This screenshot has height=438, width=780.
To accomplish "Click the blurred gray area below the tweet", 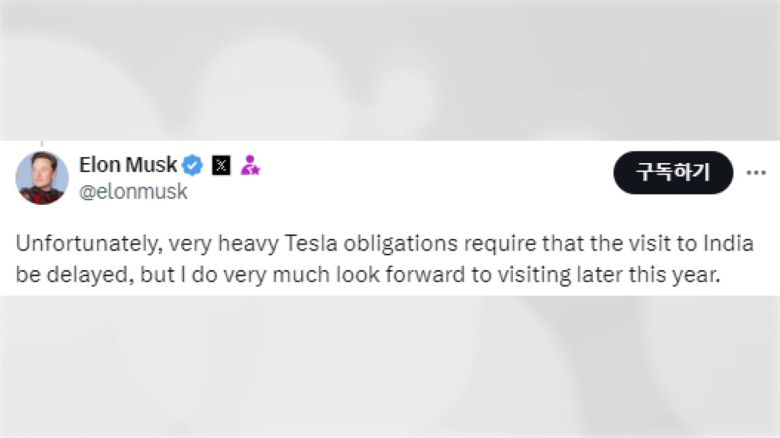I will coord(390,368).
